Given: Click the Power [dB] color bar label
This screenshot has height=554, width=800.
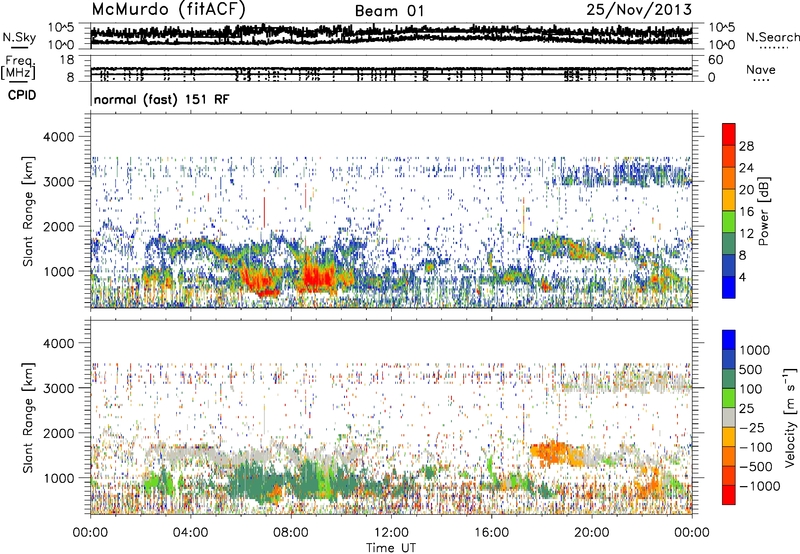Looking at the screenshot, I should pos(763,211).
